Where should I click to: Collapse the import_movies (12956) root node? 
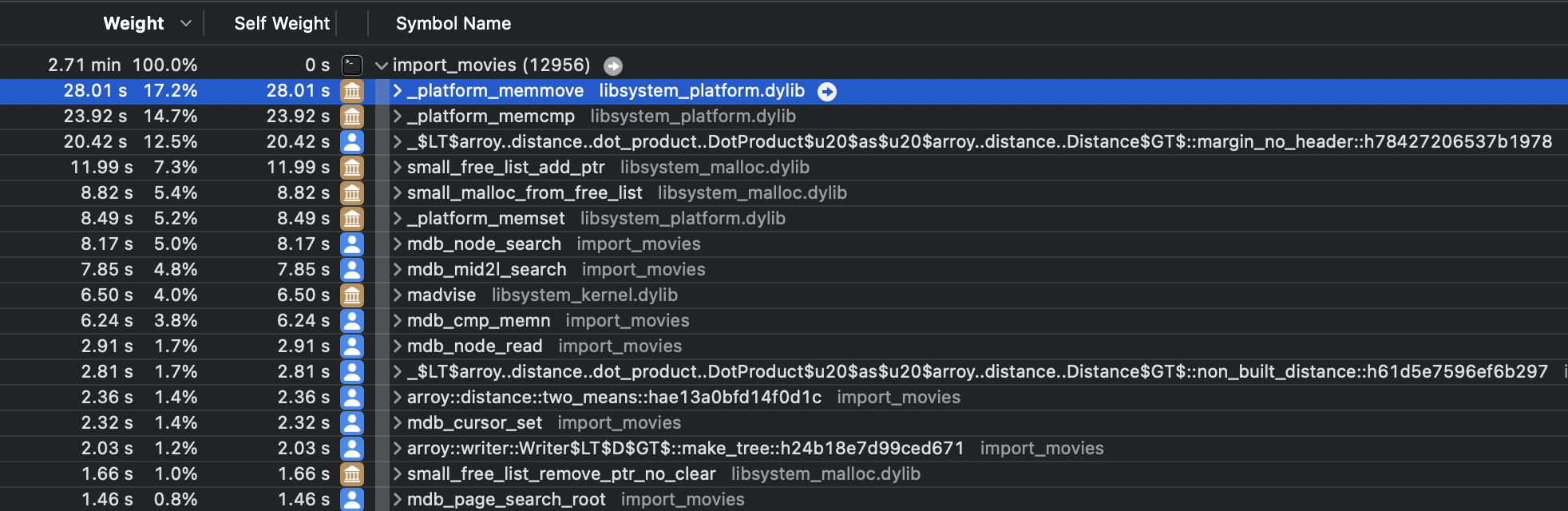(382, 65)
